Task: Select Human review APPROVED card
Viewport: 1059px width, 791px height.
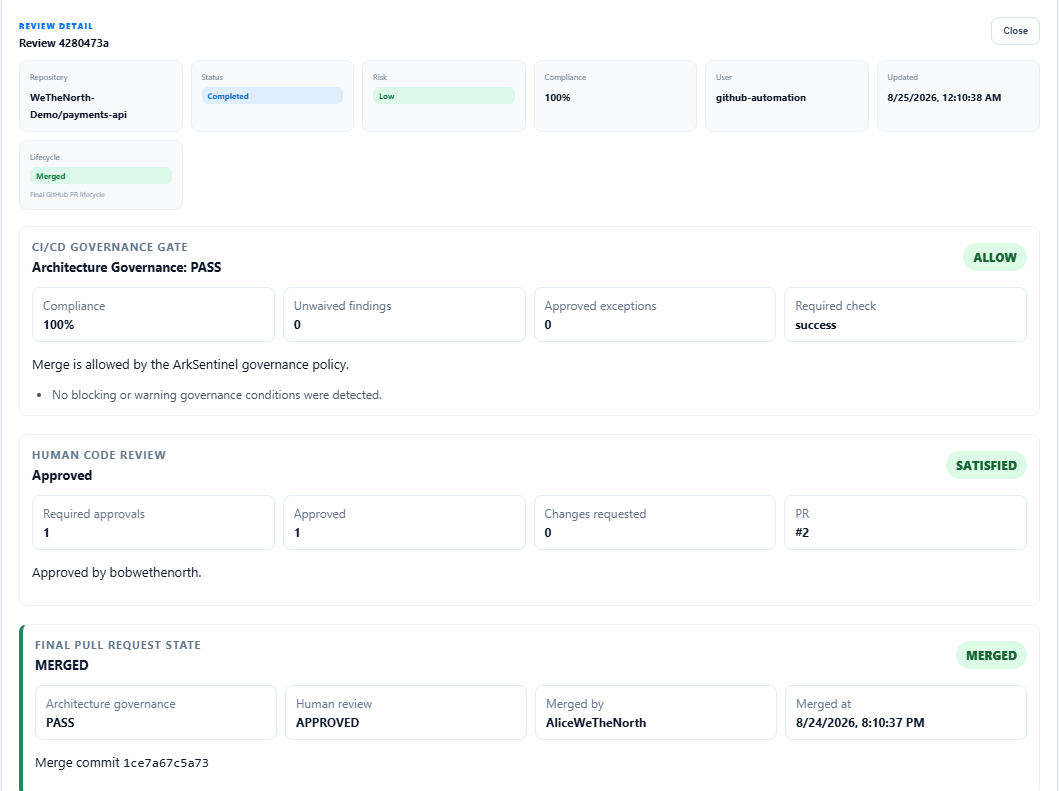Action: (405, 713)
